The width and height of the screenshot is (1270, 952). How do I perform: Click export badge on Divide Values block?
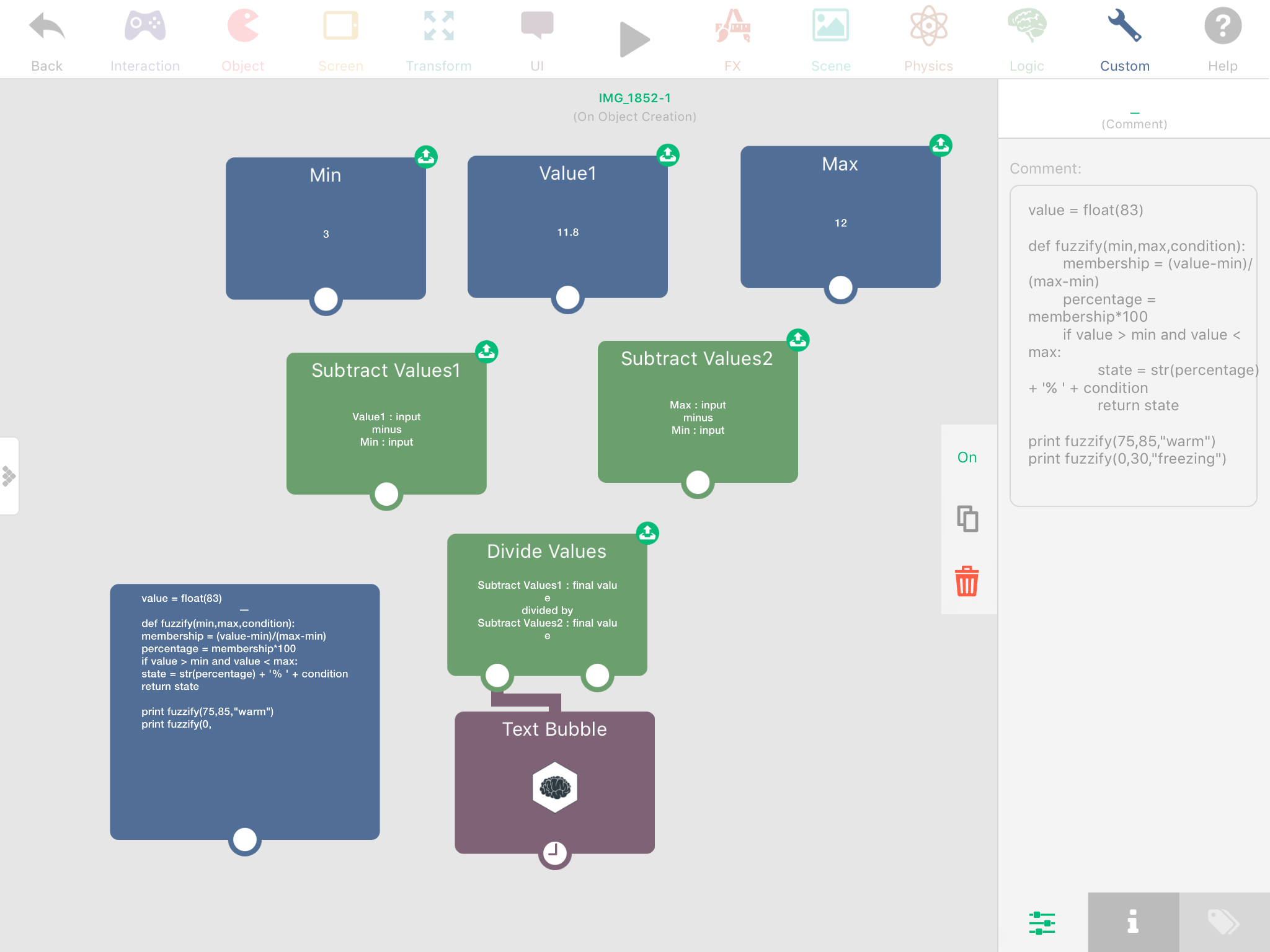[x=647, y=533]
